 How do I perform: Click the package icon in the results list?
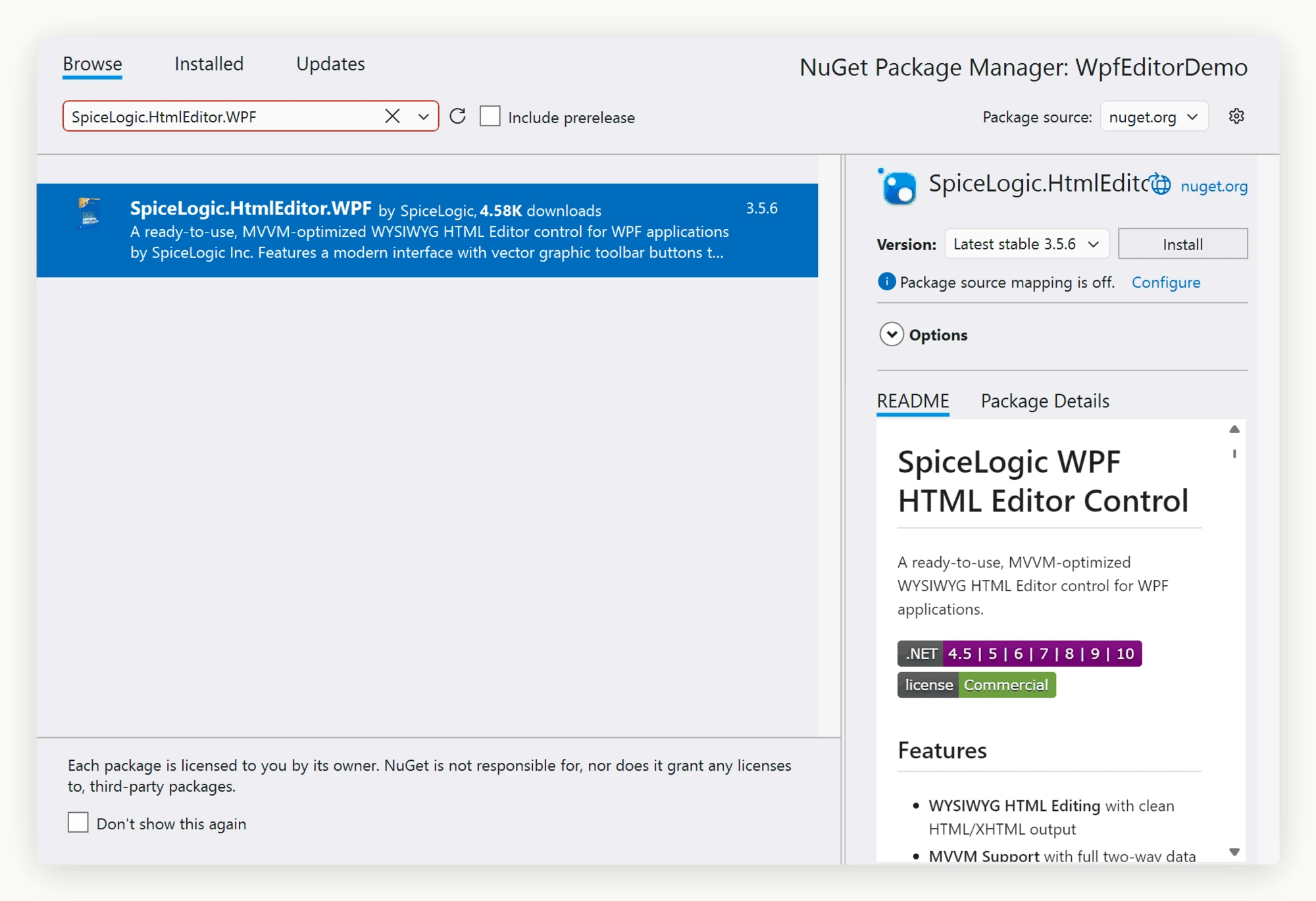(89, 213)
